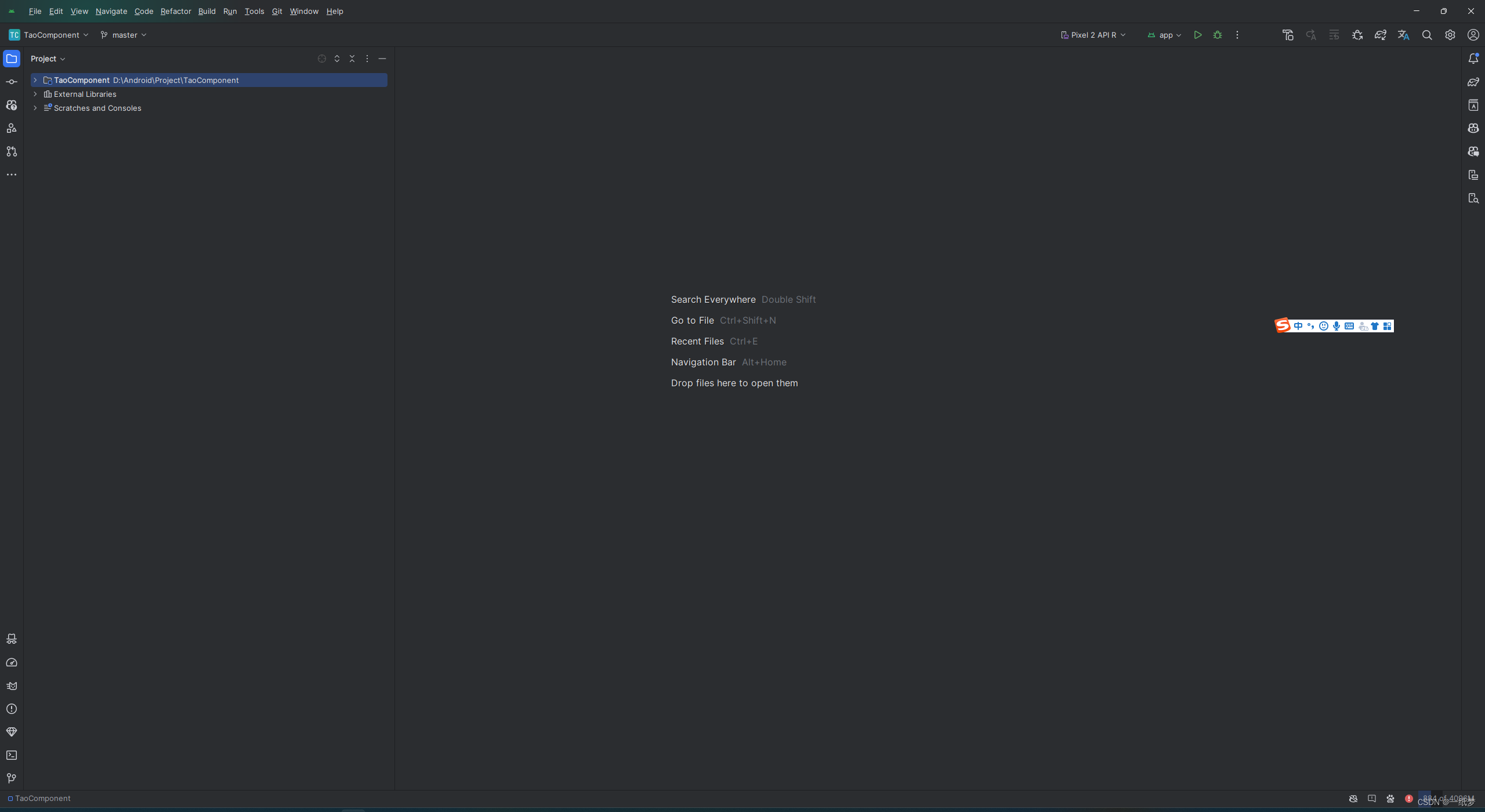Toggle Project tool window folder button

coord(12,59)
